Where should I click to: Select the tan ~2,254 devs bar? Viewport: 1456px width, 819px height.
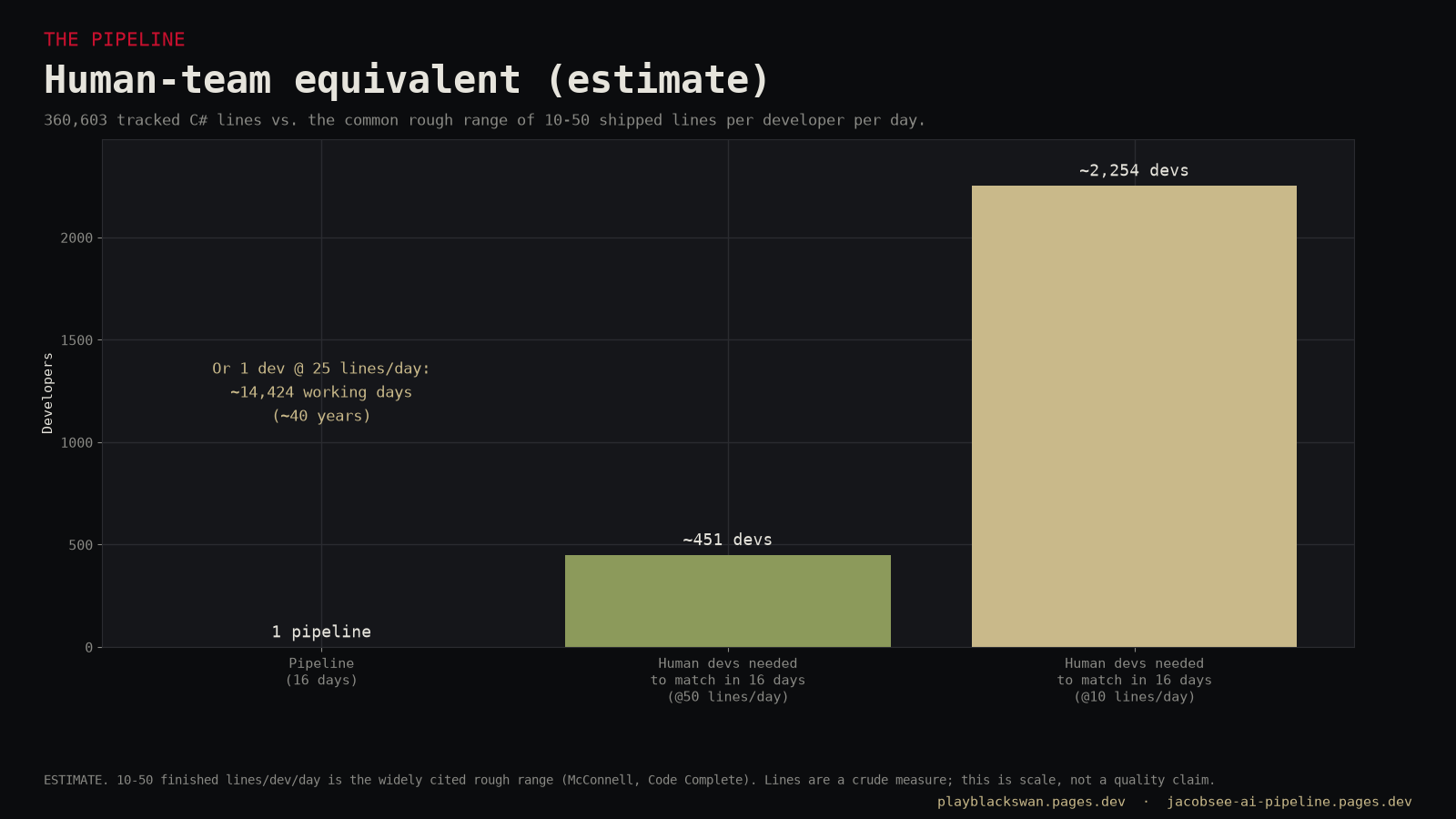tap(1134, 417)
